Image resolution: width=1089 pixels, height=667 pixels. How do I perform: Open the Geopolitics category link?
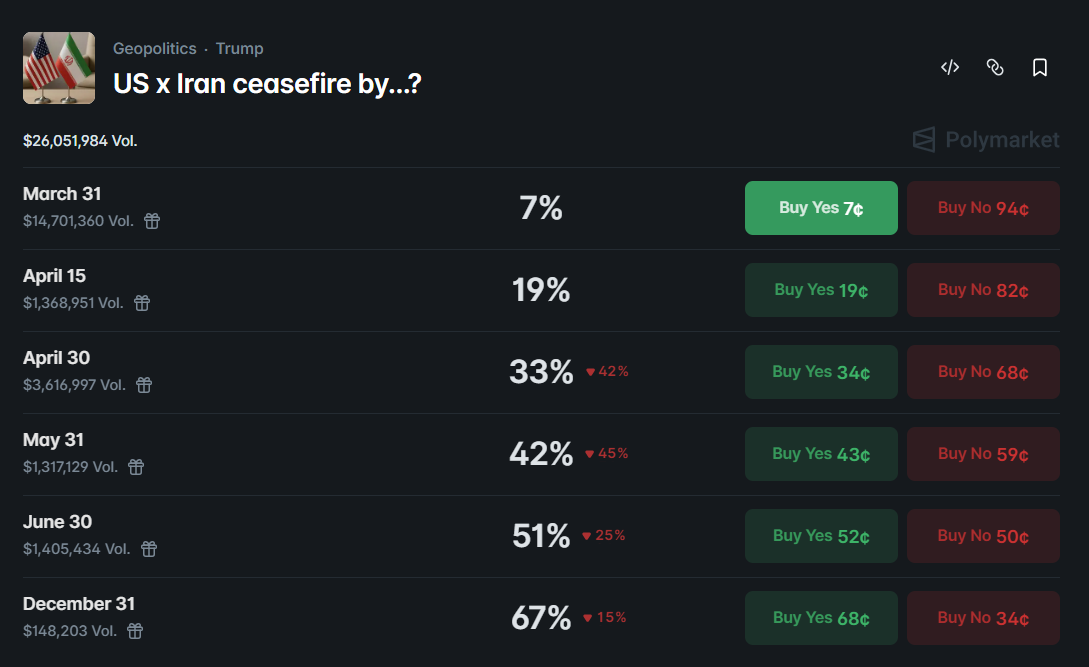pos(155,48)
